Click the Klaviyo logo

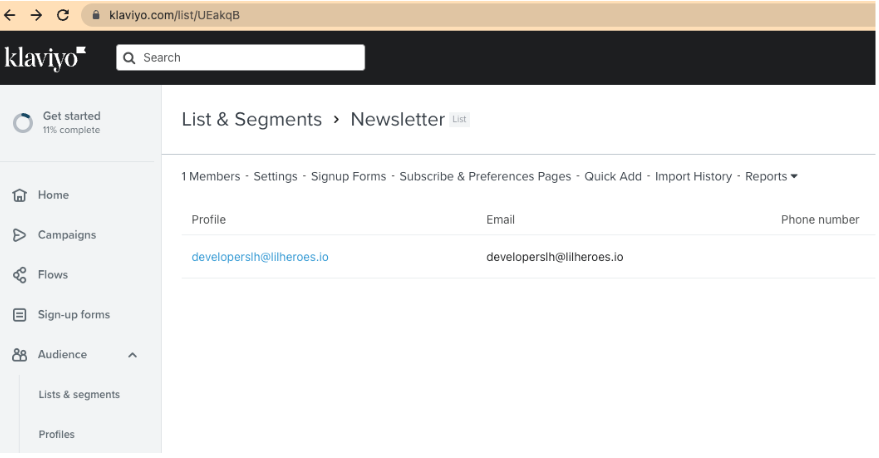45,58
